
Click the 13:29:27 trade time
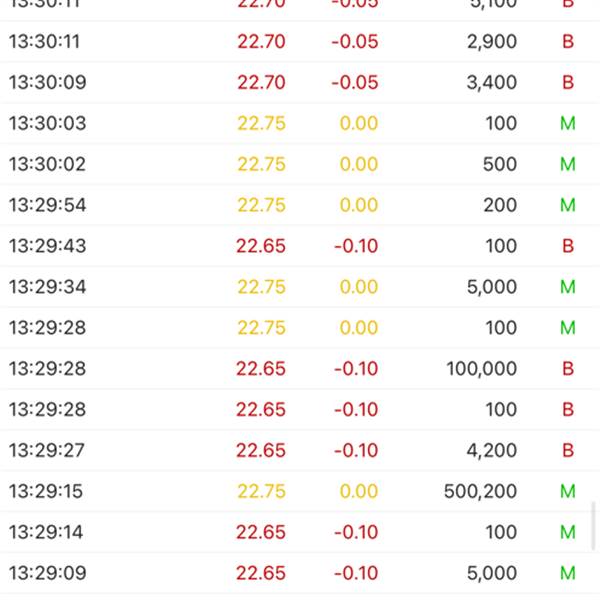coord(47,451)
